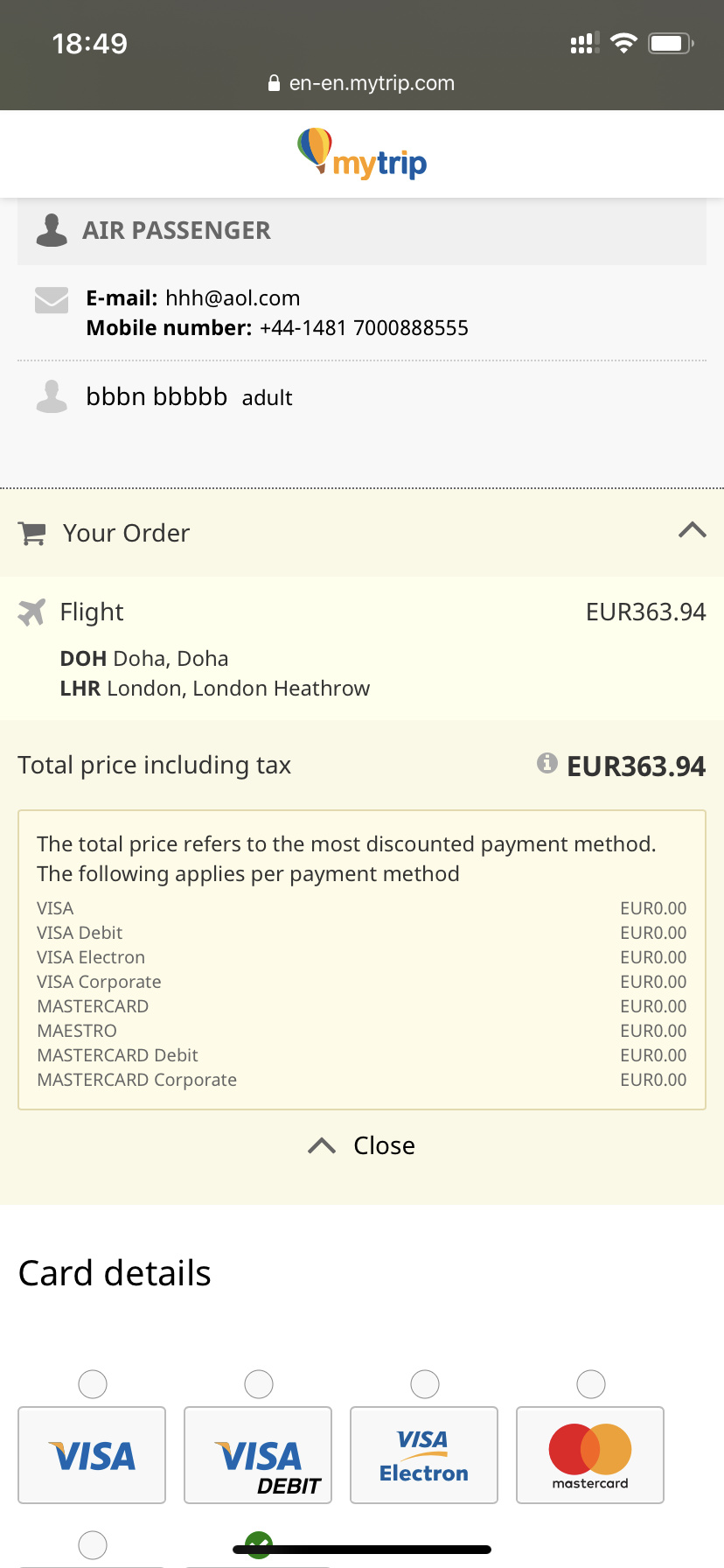Choose the VISA Electron card tile
Image resolution: width=724 pixels, height=1568 pixels.
click(x=424, y=1455)
